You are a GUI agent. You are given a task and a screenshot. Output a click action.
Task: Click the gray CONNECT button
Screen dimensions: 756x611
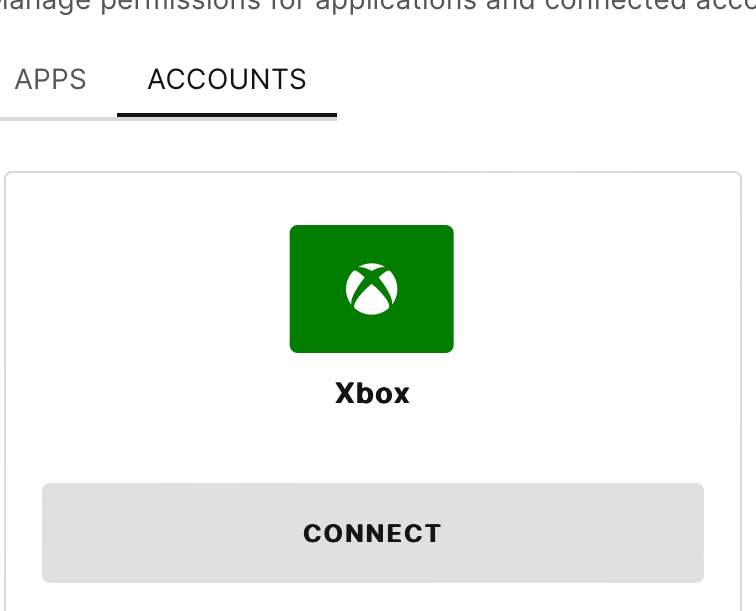click(372, 533)
